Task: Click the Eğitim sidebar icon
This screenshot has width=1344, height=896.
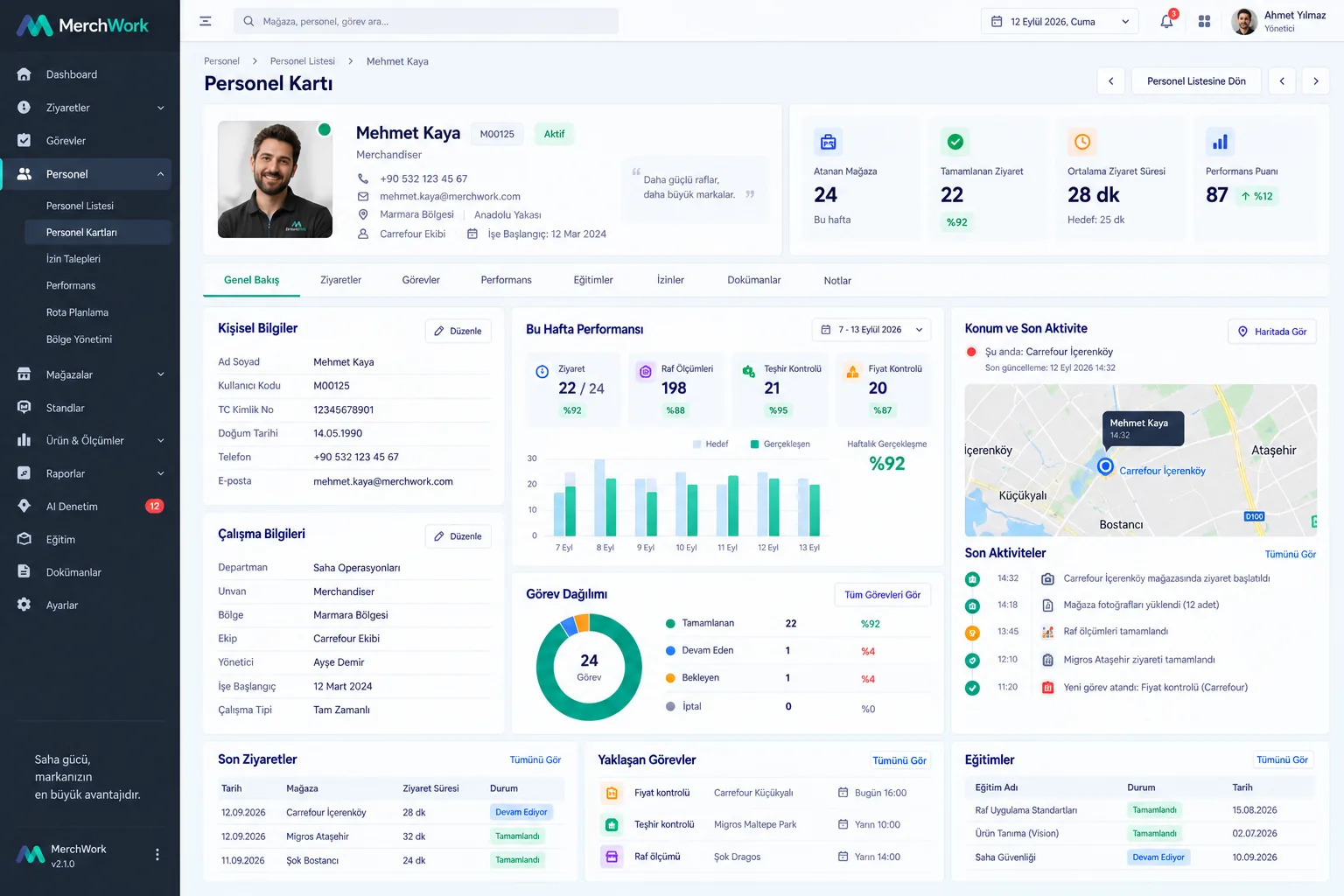Action: (24, 539)
